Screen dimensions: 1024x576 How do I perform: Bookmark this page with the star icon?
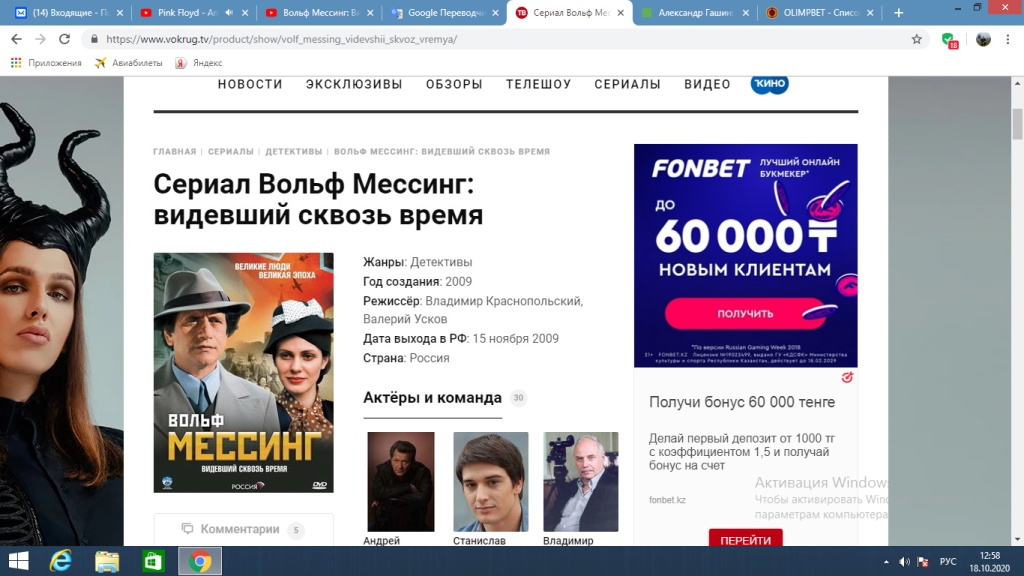point(917,39)
